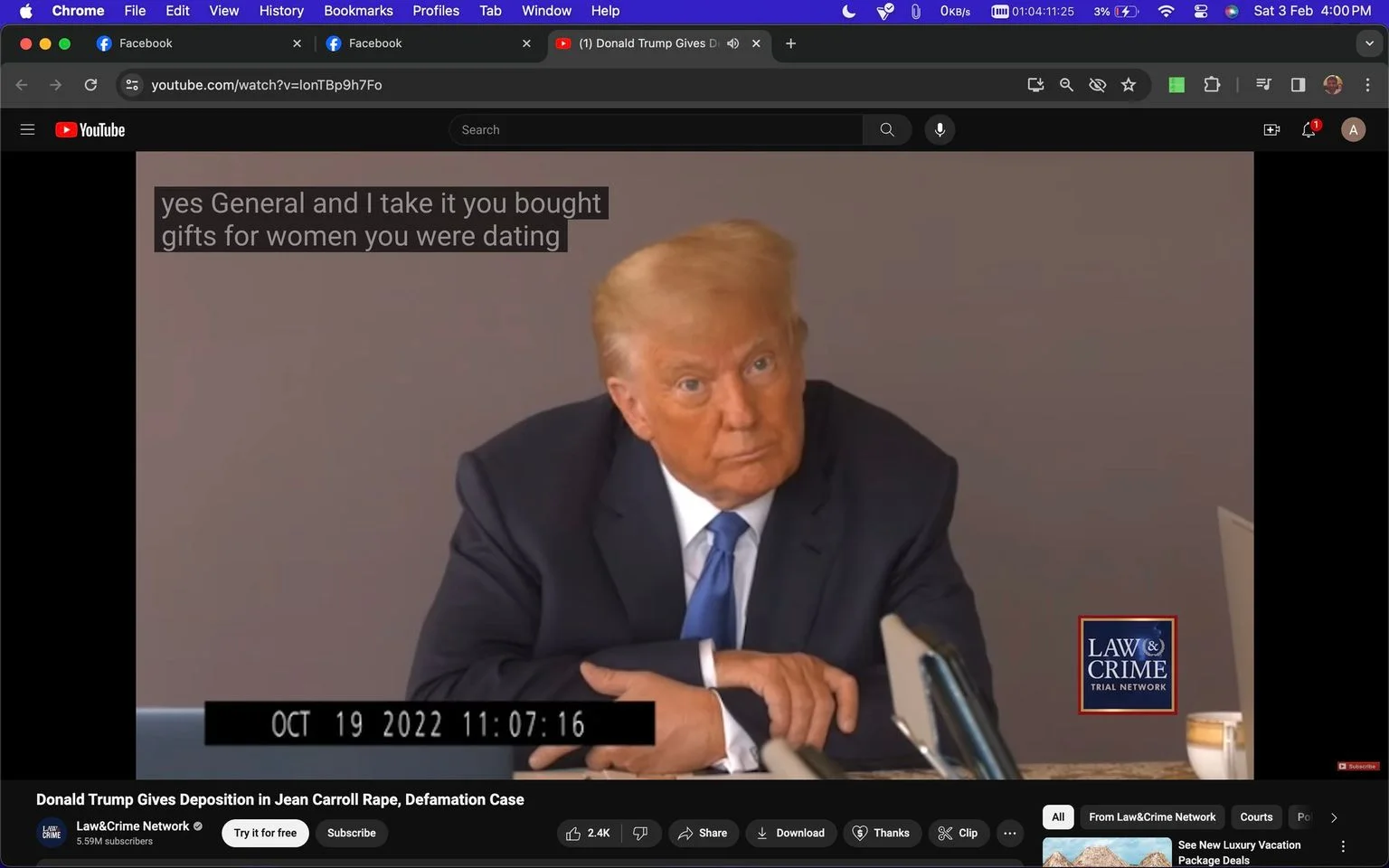The width and height of the screenshot is (1389, 868).
Task: Click the crossed-eye icon in address bar
Action: (1097, 85)
